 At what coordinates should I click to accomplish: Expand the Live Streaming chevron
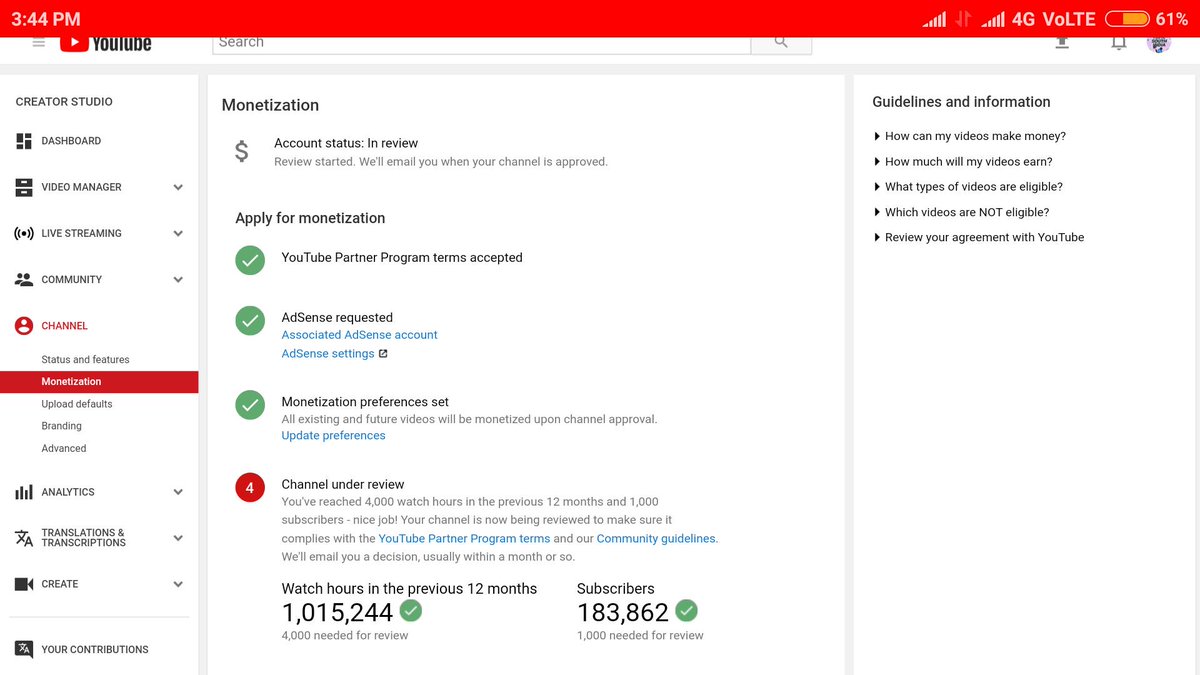[x=178, y=233]
